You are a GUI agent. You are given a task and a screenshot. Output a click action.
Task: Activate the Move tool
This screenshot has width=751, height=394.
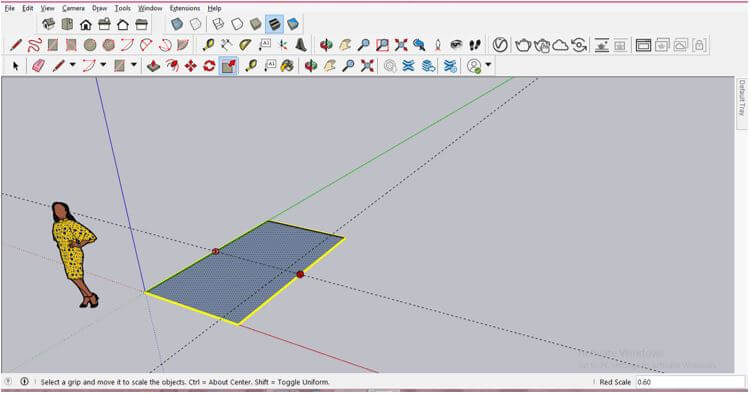(191, 66)
